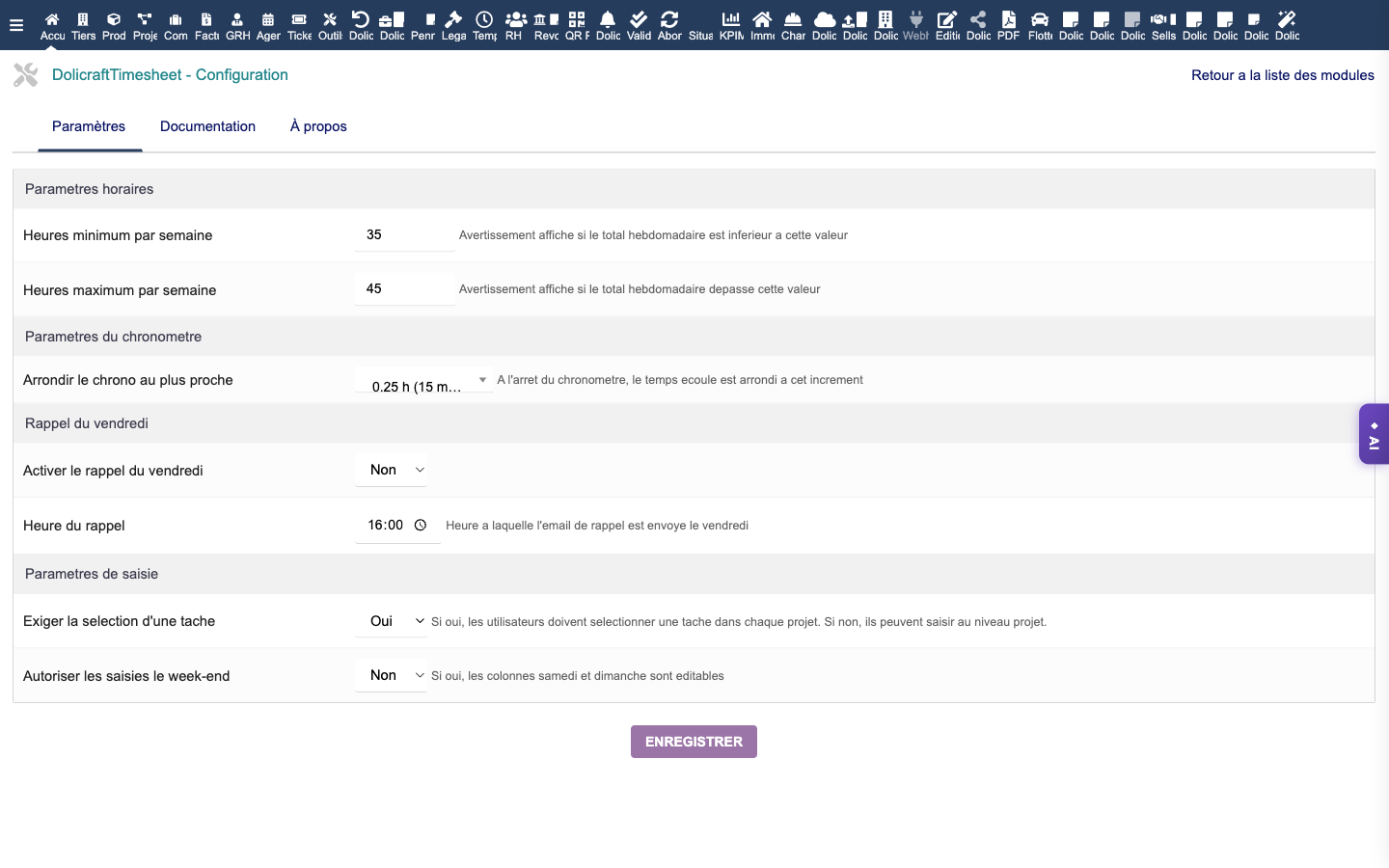The width and height of the screenshot is (1389, 868).
Task: Open Exiger la selection d'une tache dropdown
Action: 391,621
